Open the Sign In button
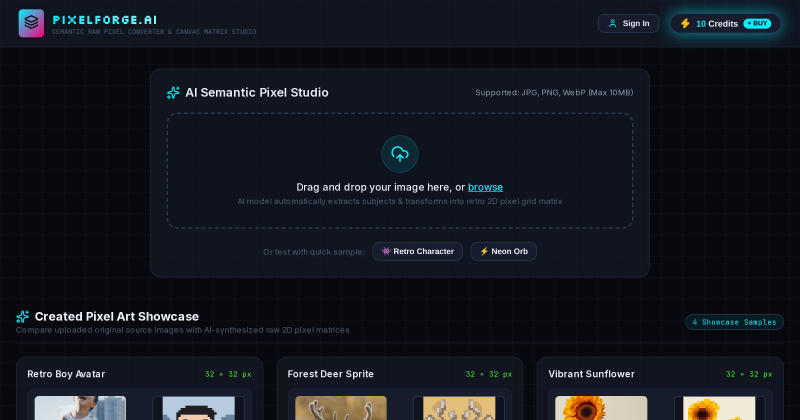Viewport: 800px width, 420px height. [x=629, y=23]
